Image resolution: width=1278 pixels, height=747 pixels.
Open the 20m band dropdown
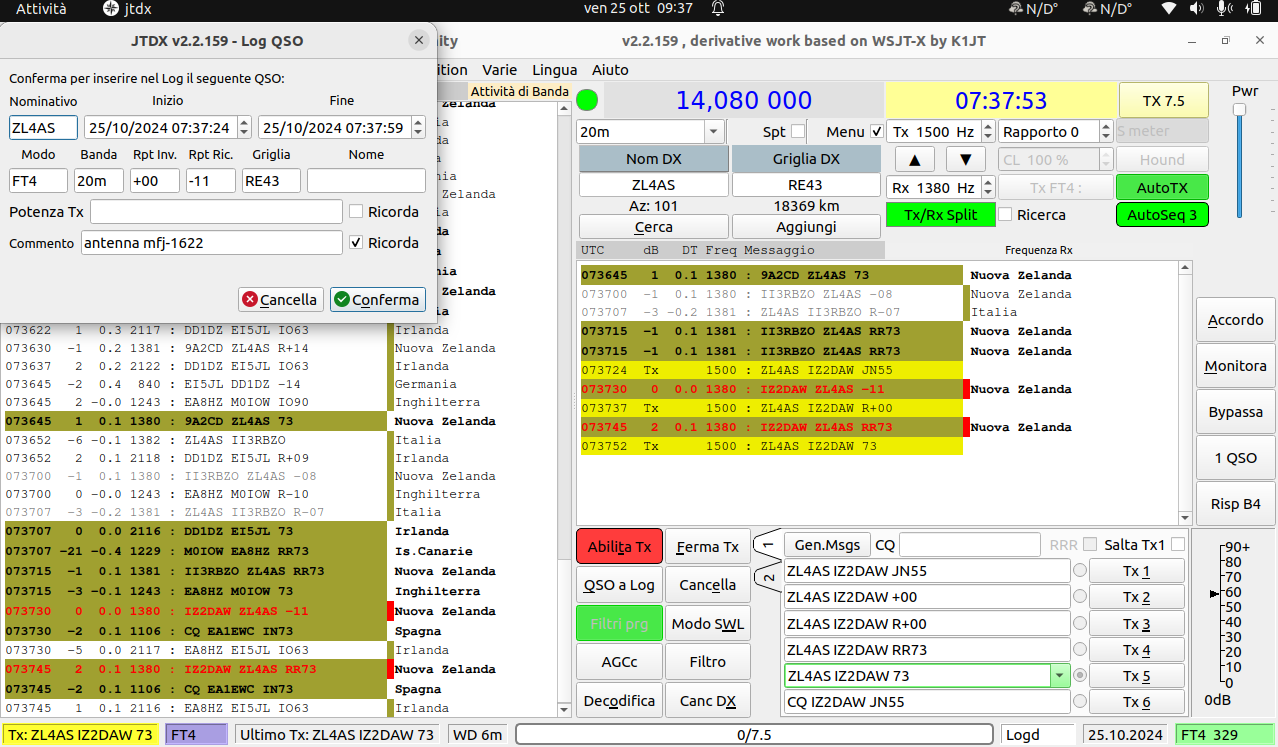tap(650, 132)
